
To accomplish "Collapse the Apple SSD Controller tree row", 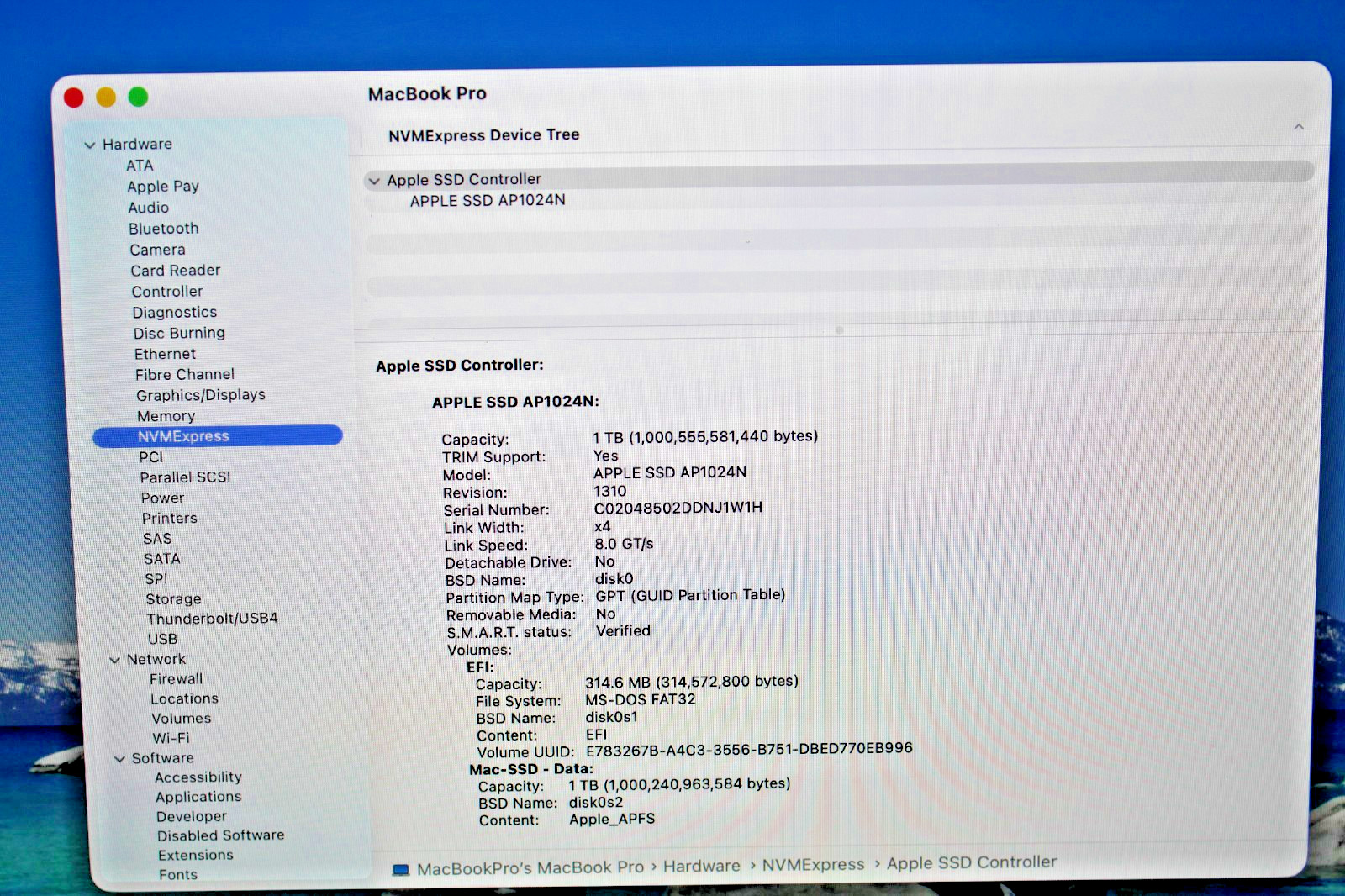I will click(x=375, y=181).
